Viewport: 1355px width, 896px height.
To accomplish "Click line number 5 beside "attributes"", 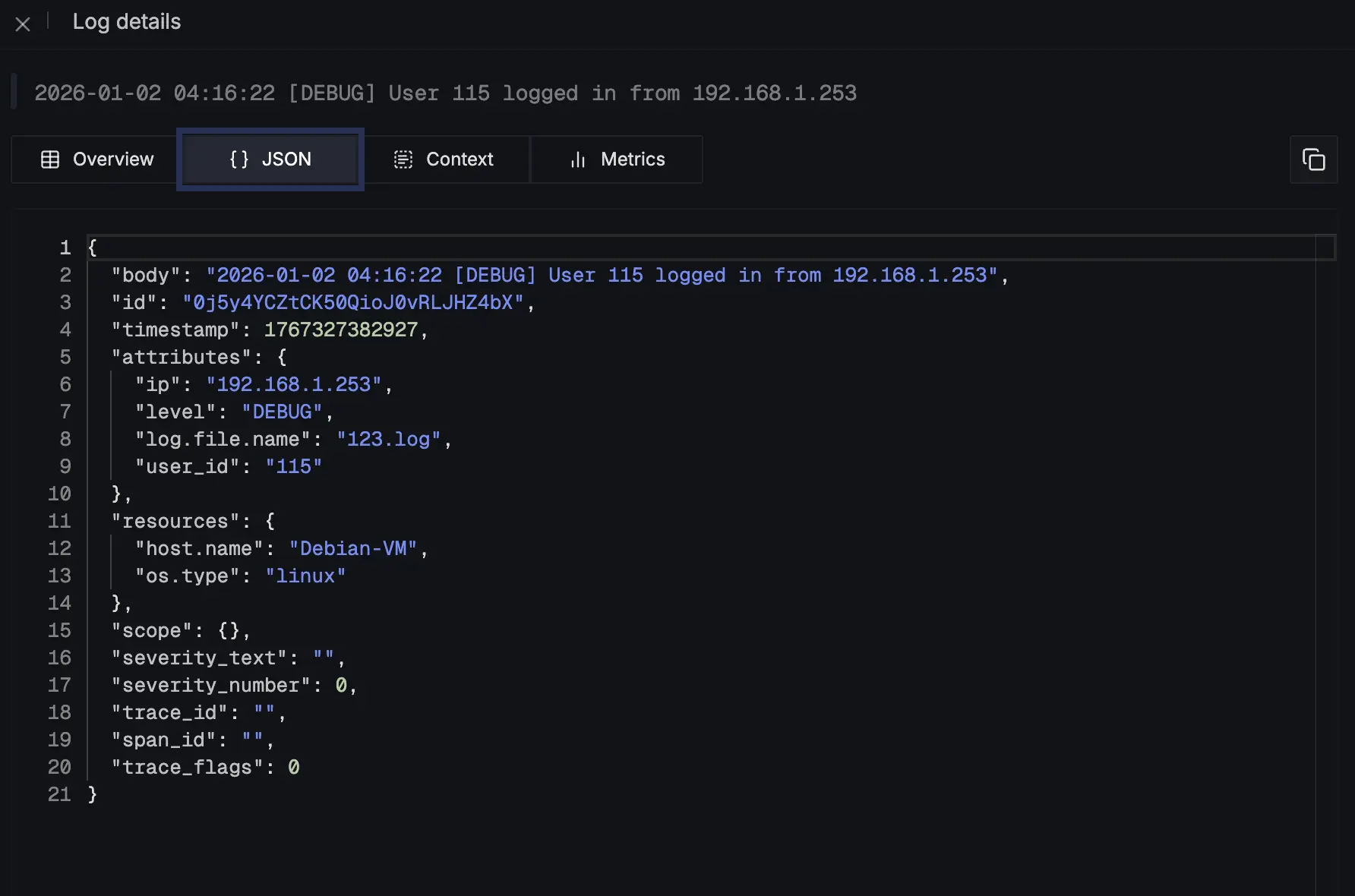I will pyautogui.click(x=65, y=358).
